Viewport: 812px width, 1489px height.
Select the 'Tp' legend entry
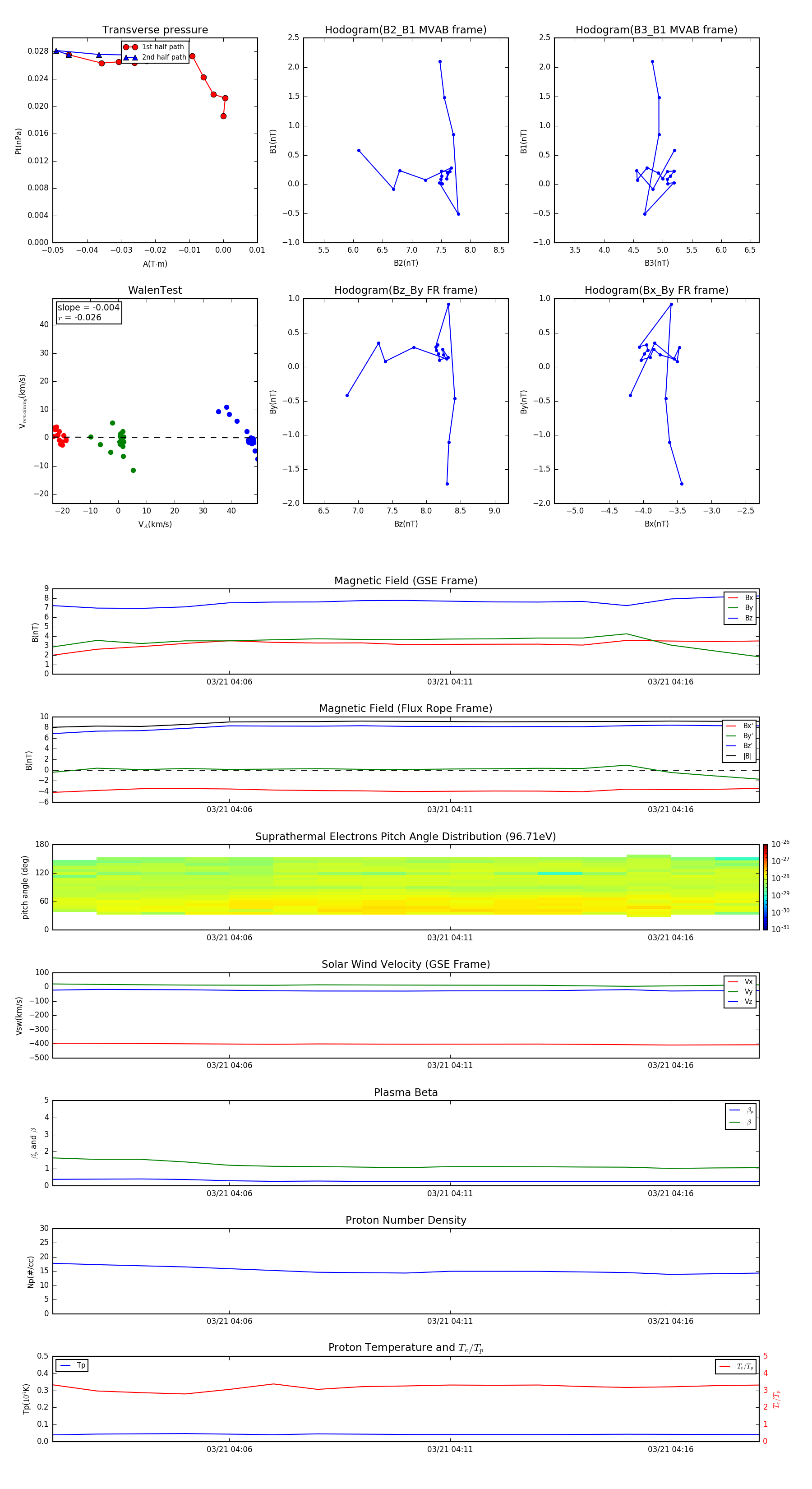click(x=72, y=1365)
